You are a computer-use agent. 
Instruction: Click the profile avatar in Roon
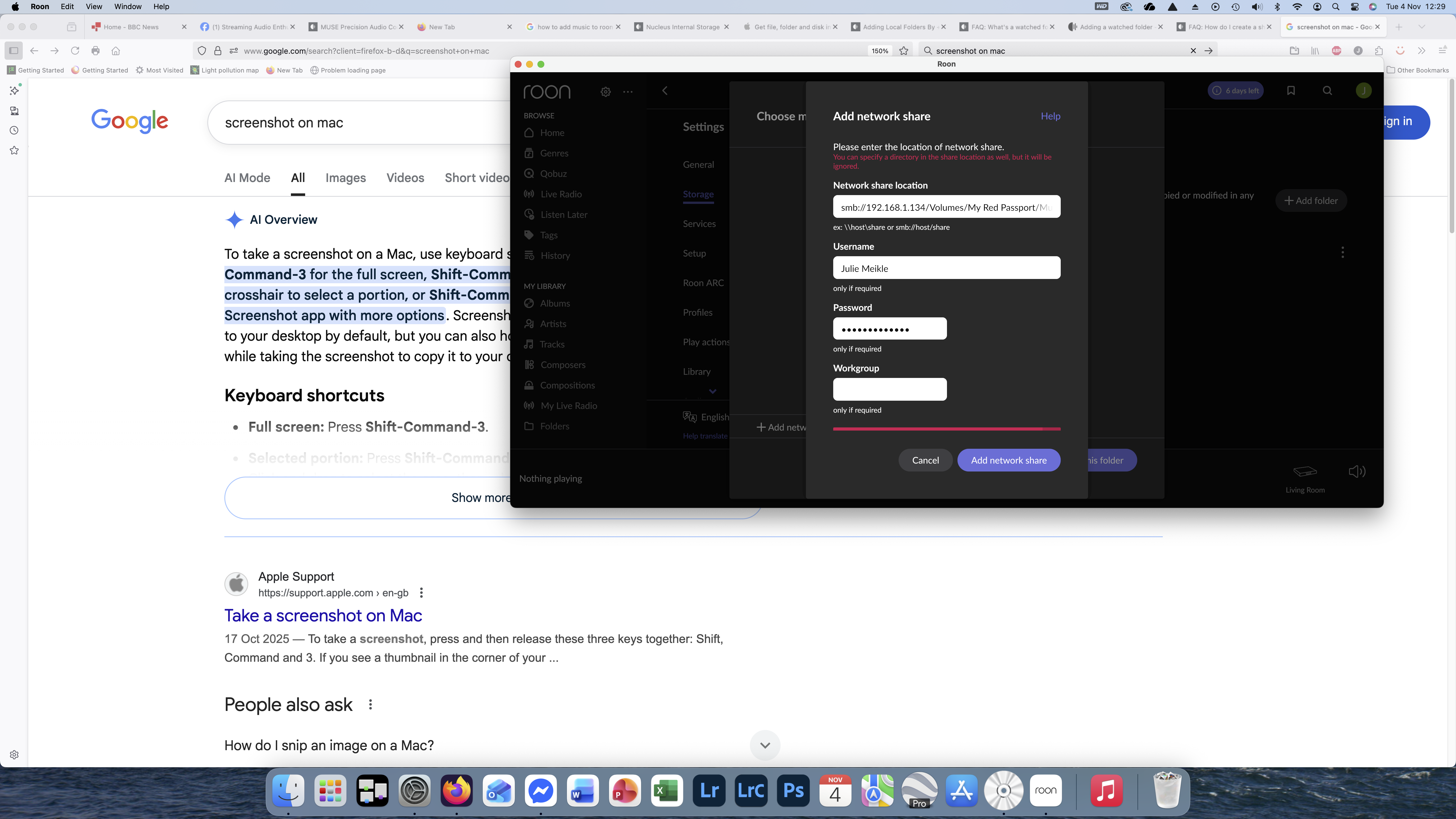(1363, 90)
